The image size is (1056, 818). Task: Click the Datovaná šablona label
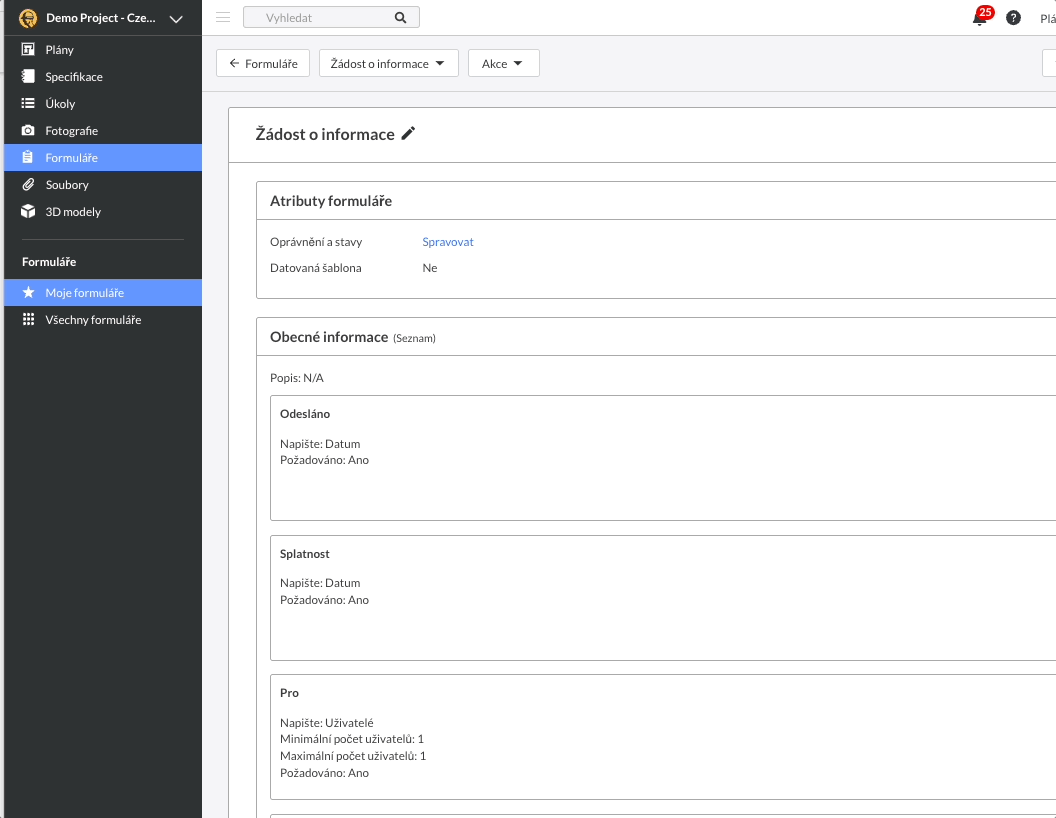316,268
